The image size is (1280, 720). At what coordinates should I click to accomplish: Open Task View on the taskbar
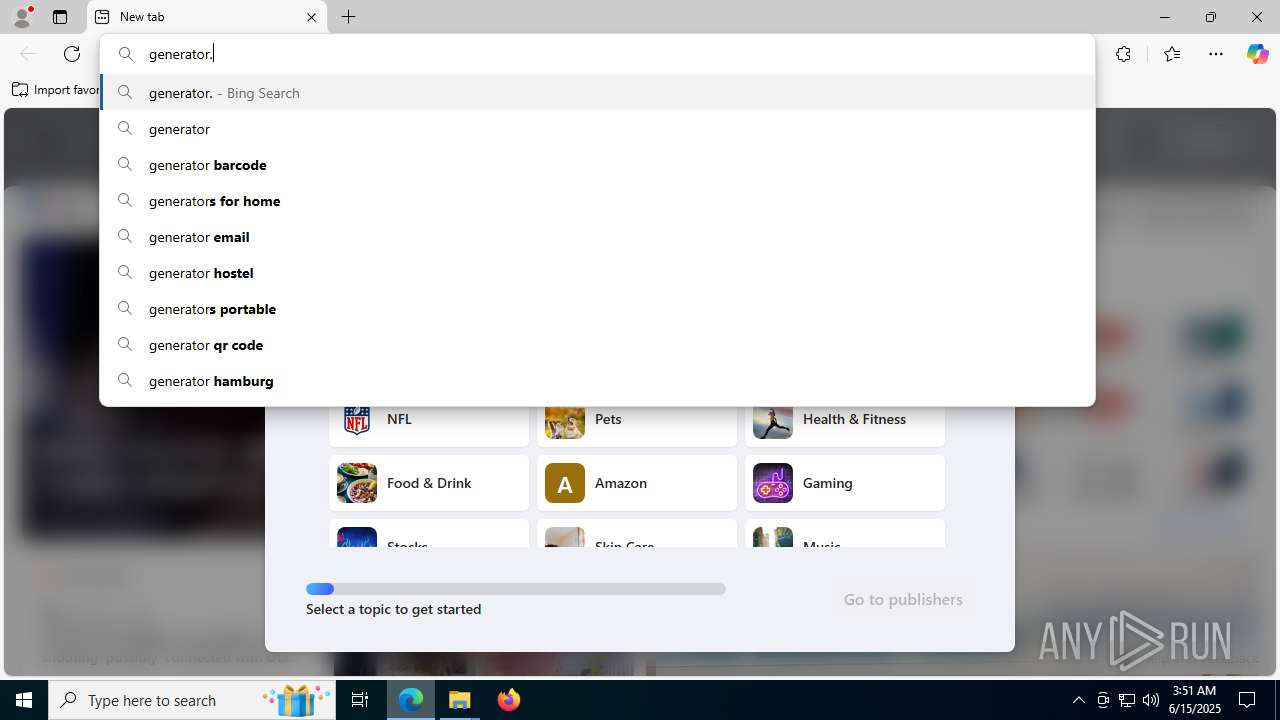tap(360, 700)
